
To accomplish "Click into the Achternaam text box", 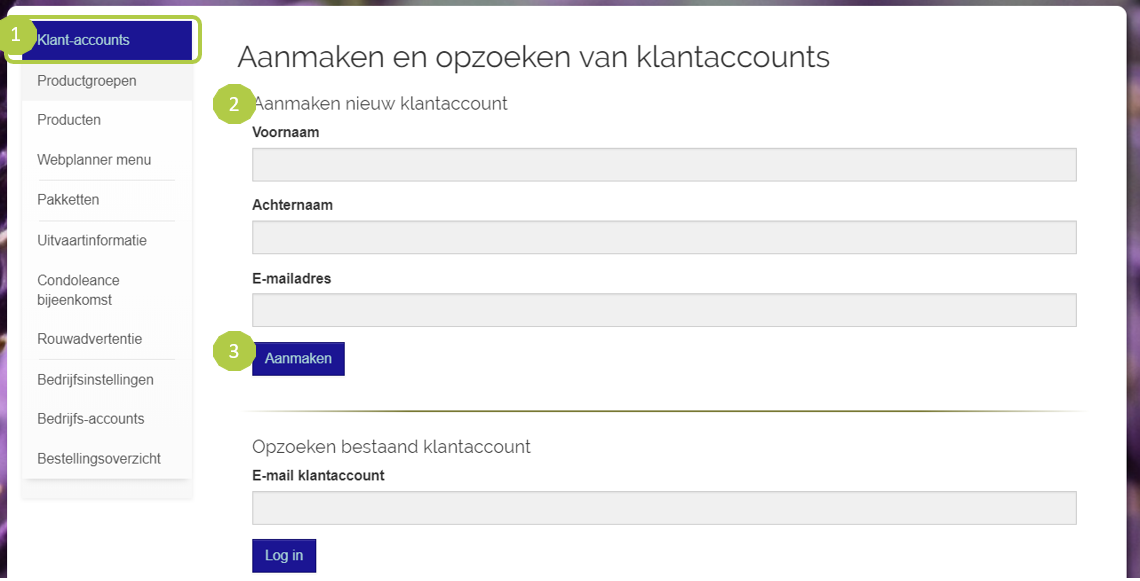I will point(664,238).
